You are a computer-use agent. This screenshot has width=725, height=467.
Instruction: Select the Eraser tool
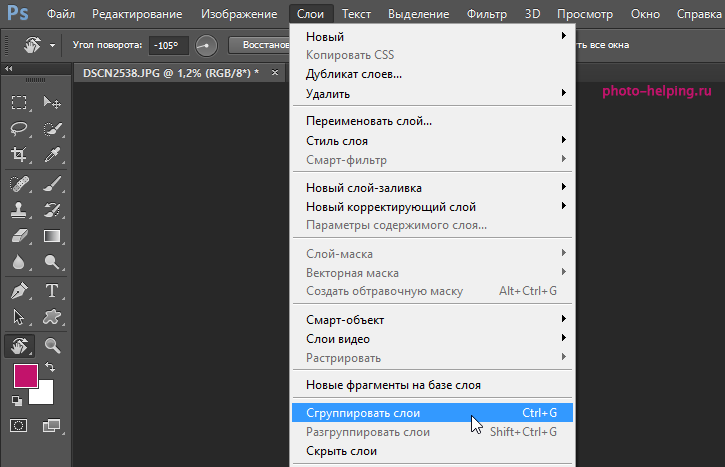[x=19, y=236]
